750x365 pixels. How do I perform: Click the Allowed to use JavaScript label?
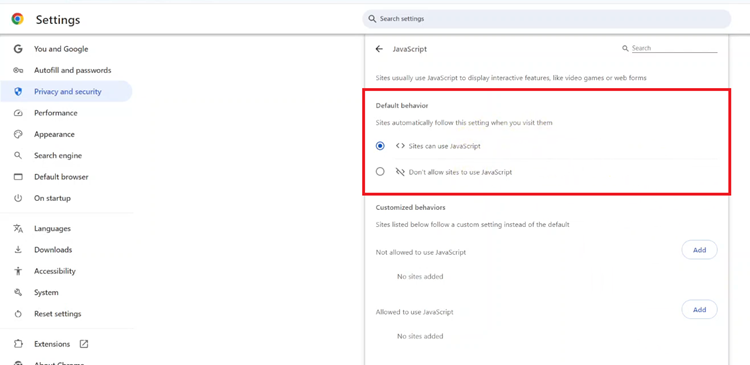415,312
